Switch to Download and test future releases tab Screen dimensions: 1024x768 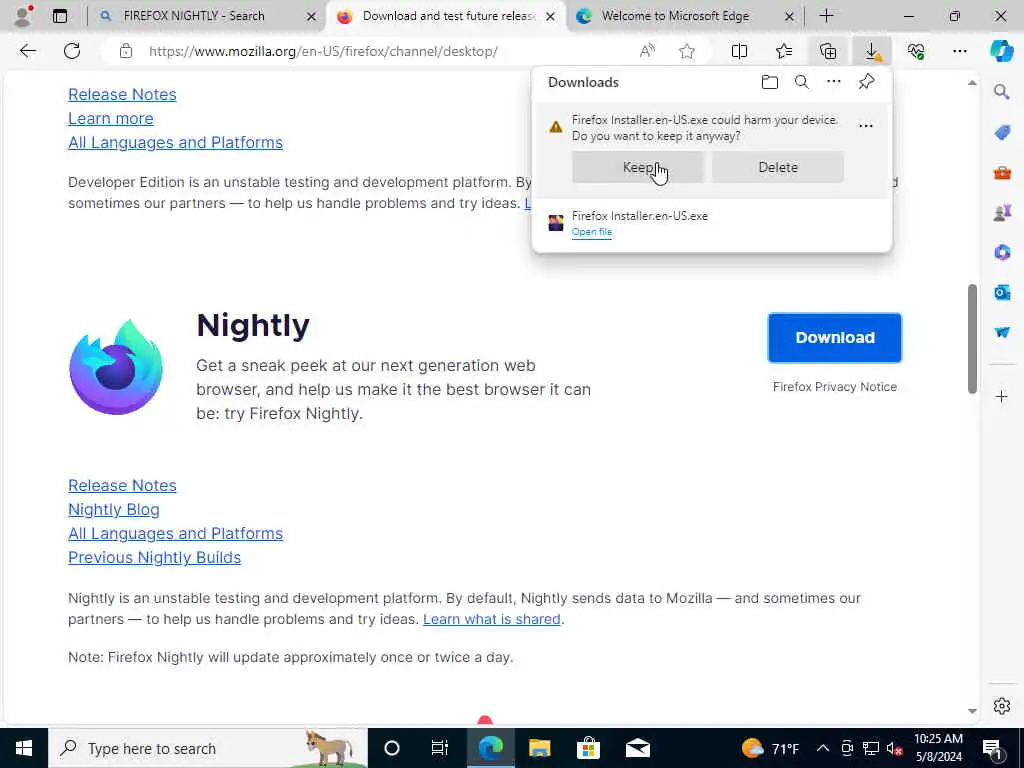449,16
